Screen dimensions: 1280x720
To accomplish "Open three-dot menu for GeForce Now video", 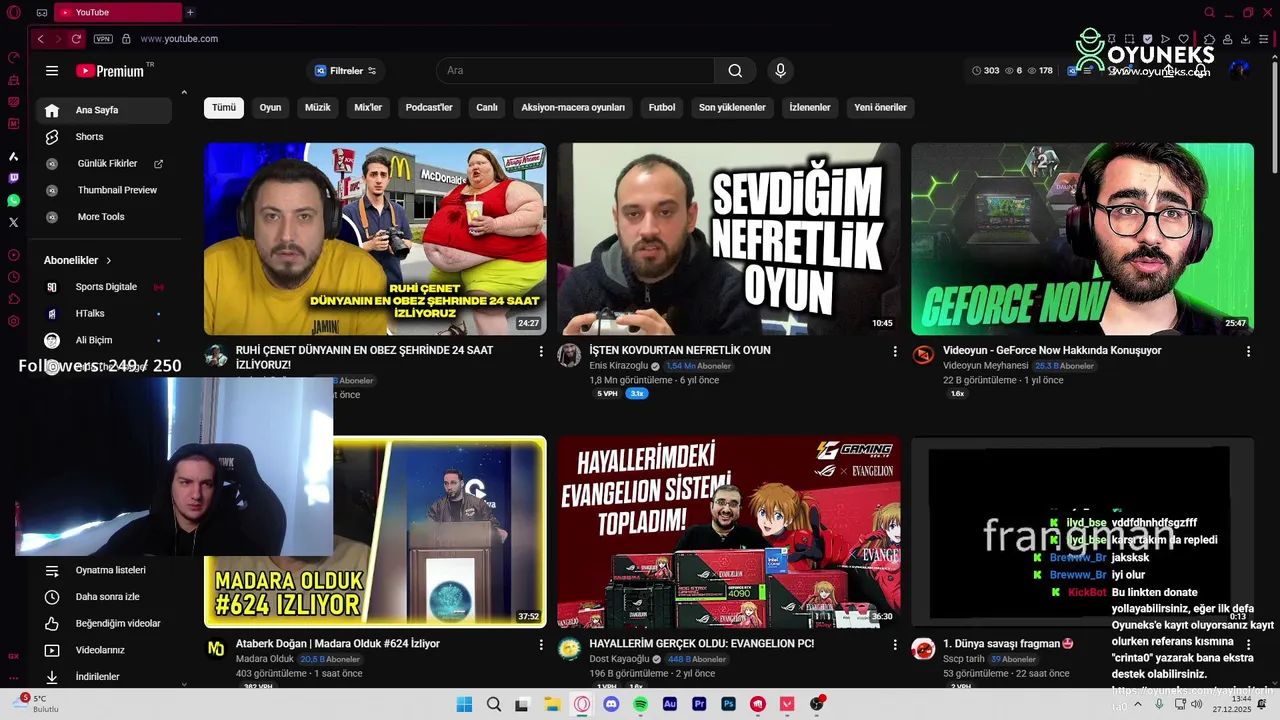I will tap(1248, 351).
